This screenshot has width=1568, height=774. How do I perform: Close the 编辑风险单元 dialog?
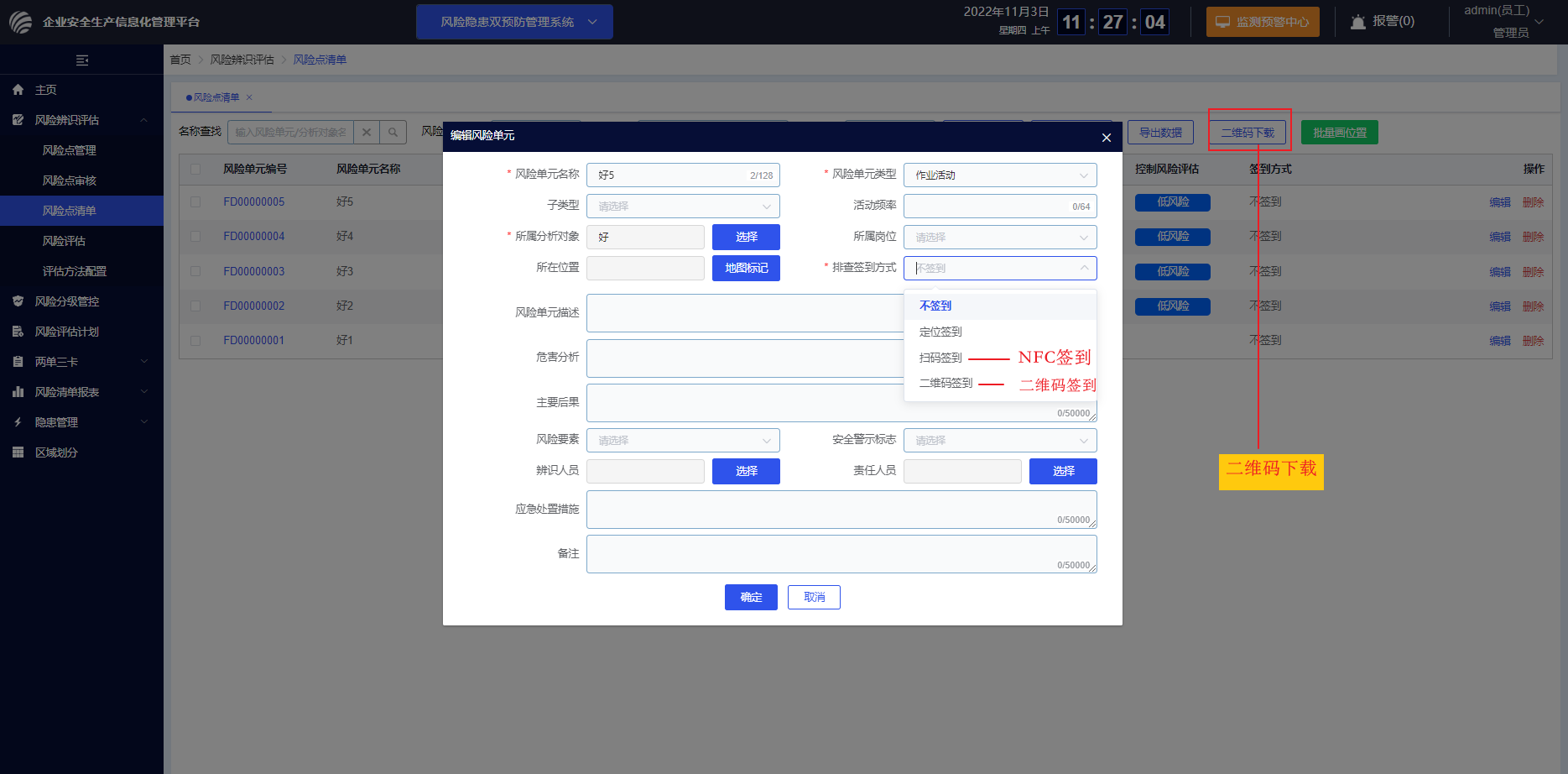pos(1107,138)
